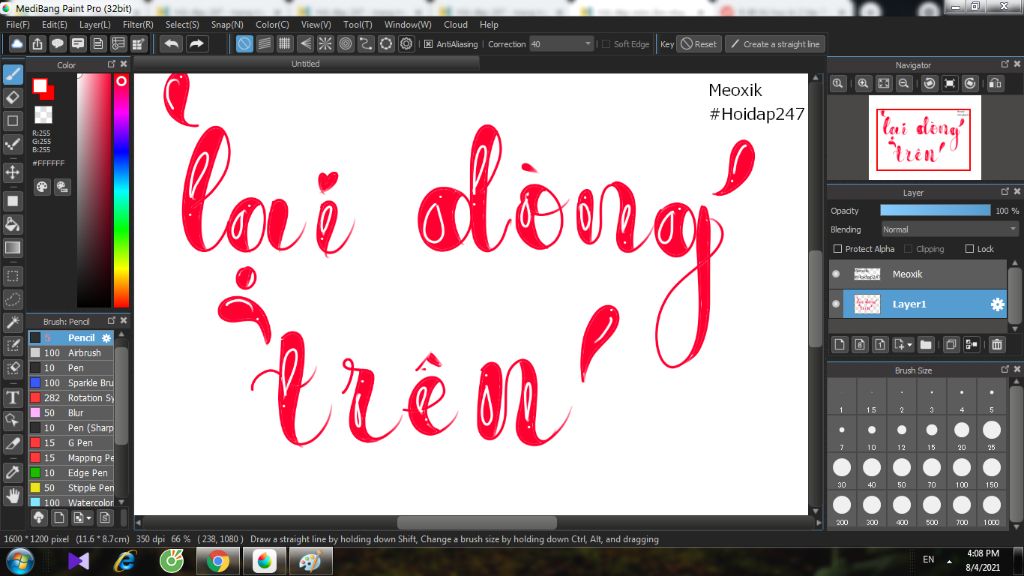Open the Blending mode dropdown
The width and height of the screenshot is (1024, 576).
point(948,229)
